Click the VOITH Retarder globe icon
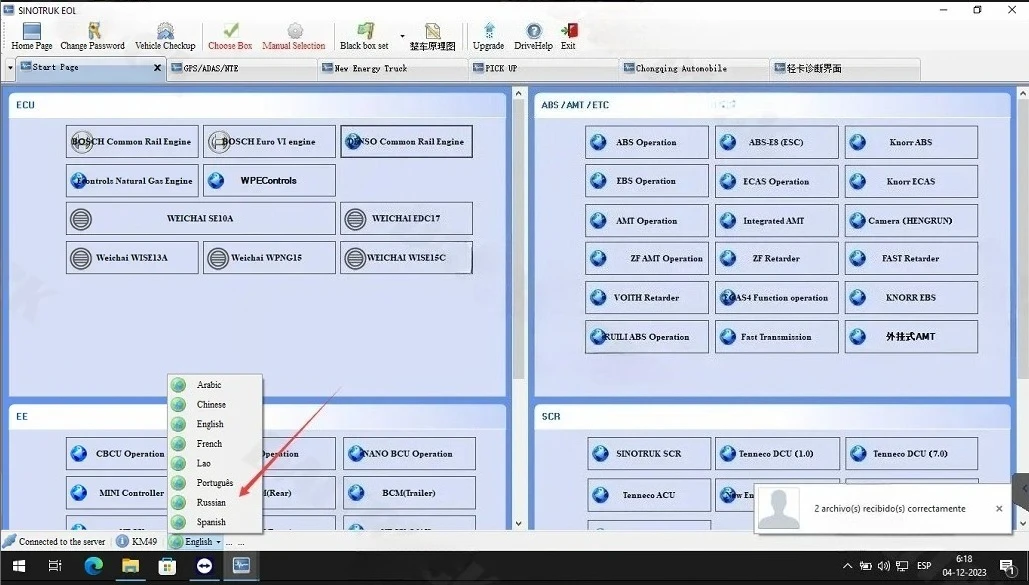The image size is (1029, 585). click(x=598, y=297)
